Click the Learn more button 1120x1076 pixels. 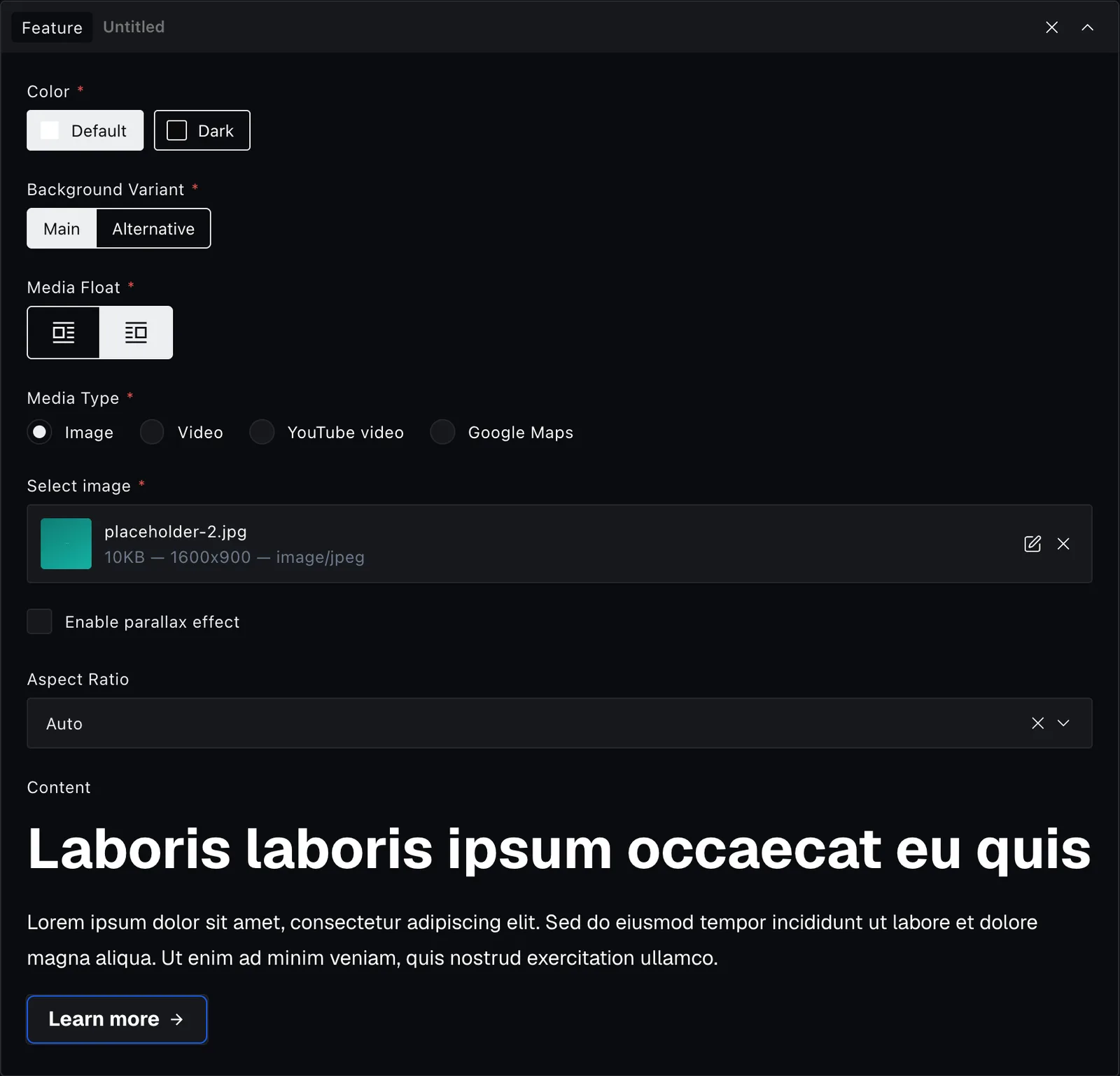click(117, 1019)
